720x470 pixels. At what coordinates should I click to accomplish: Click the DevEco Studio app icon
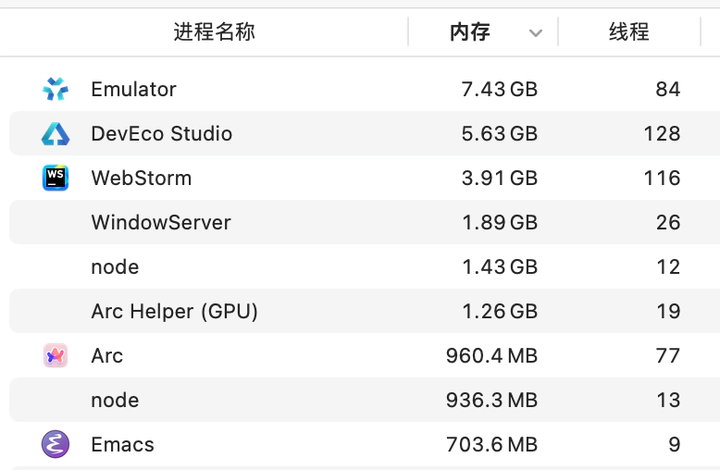tap(55, 134)
